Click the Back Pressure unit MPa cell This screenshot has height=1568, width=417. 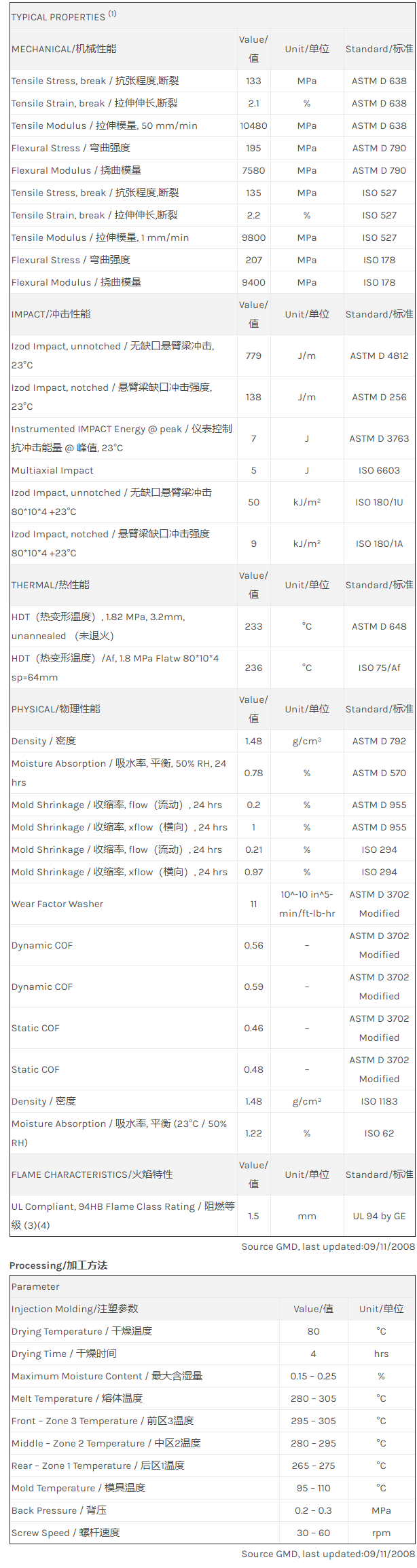click(381, 1510)
